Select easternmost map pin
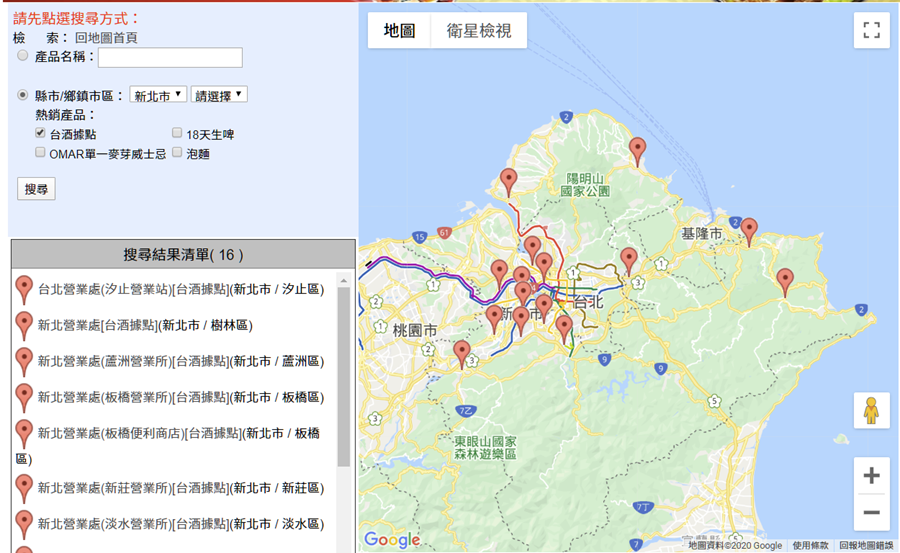900x553 pixels. point(785,282)
